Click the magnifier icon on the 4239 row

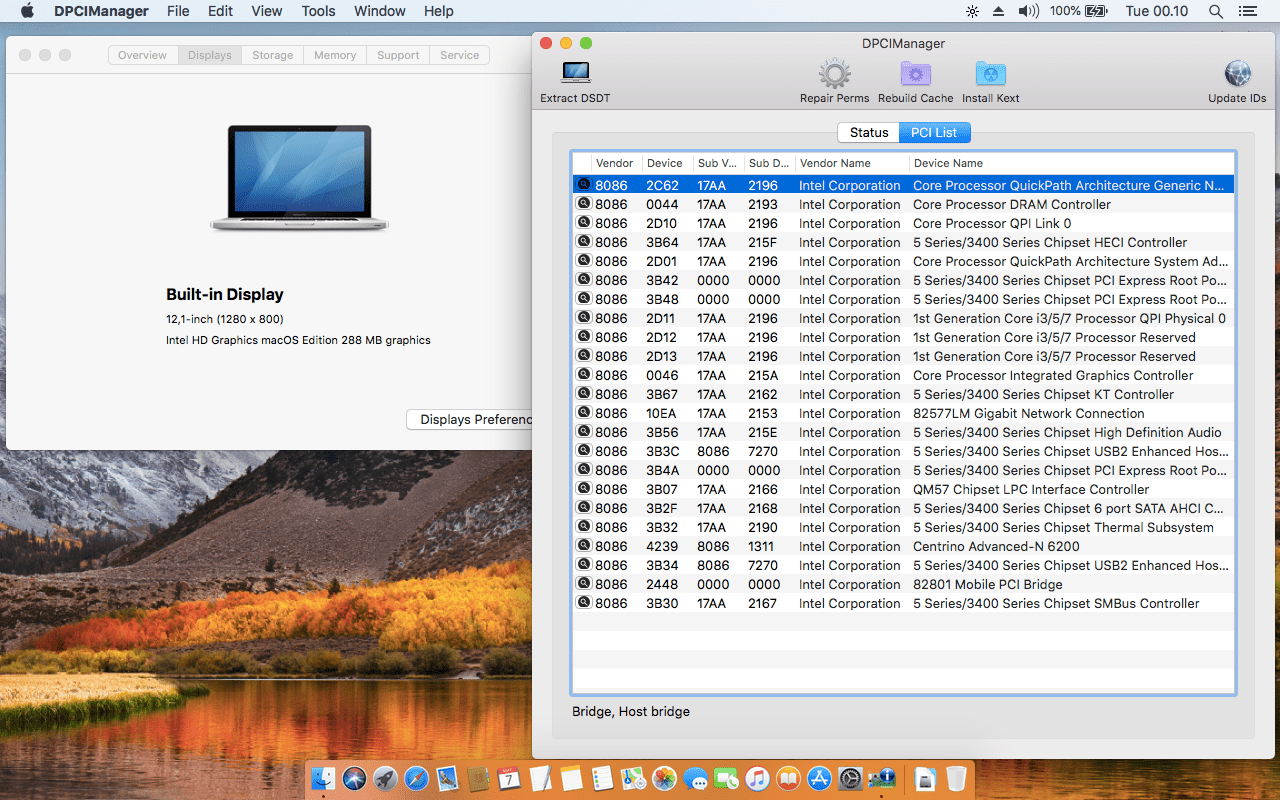tap(584, 545)
